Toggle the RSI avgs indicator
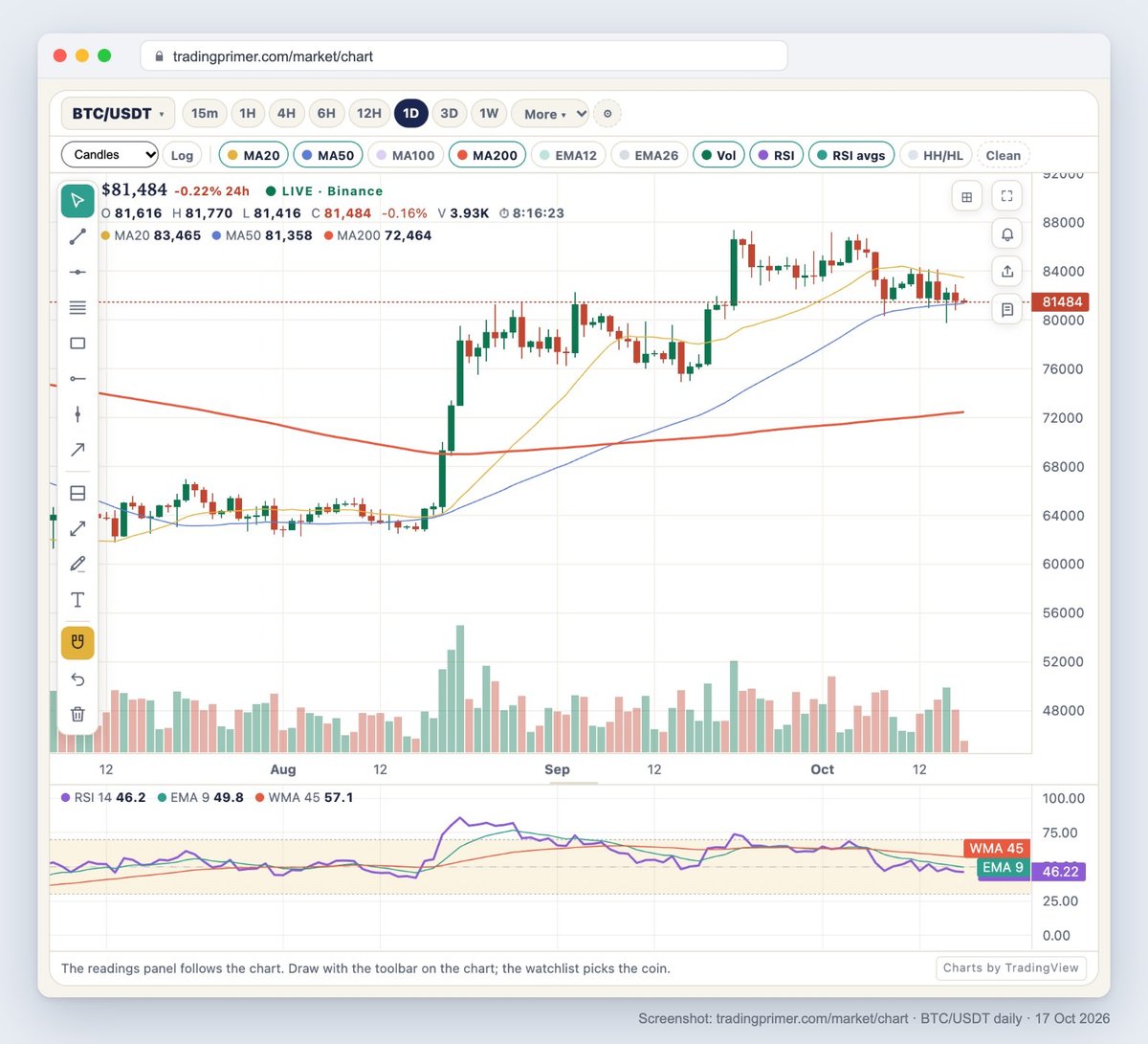Screen dimensions: 1148x1044 tap(851, 155)
